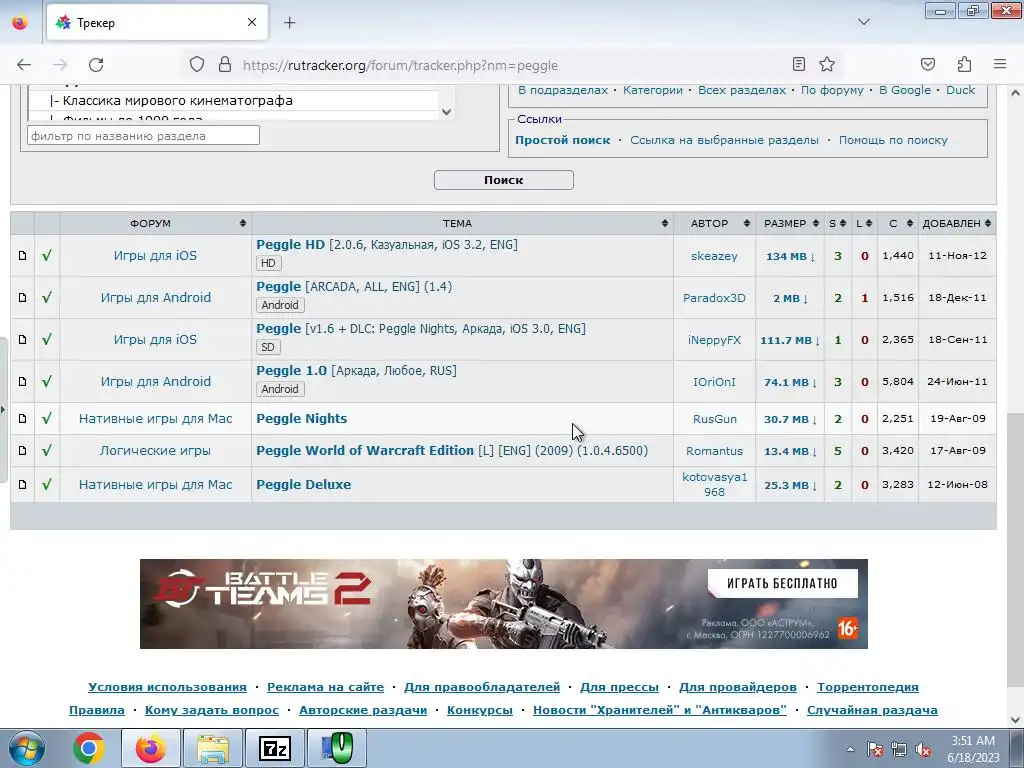This screenshot has width=1024, height=768.
Task: Sort results by S seeders column
Action: 838,223
